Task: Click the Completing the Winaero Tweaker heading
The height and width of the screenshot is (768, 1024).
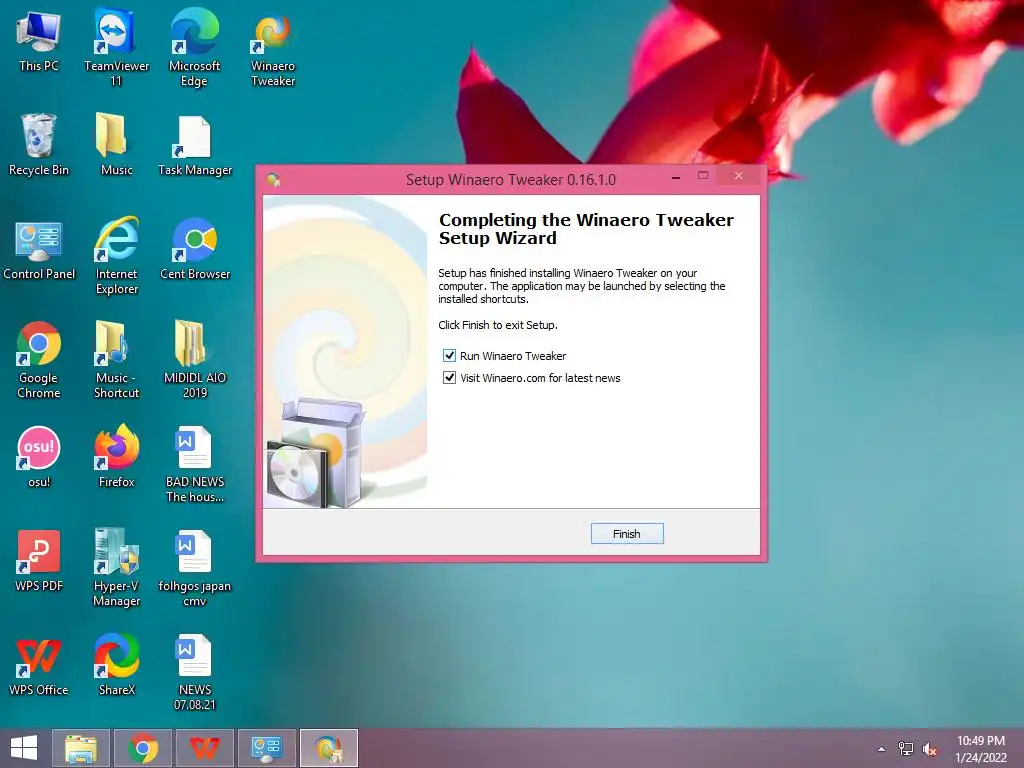Action: click(586, 229)
